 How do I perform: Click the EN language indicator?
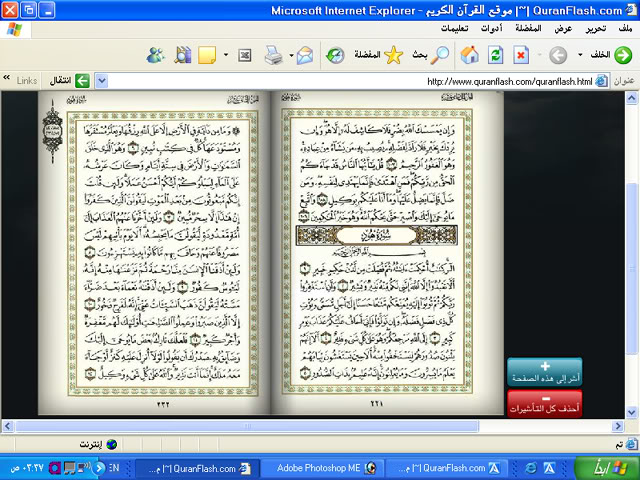[114, 468]
